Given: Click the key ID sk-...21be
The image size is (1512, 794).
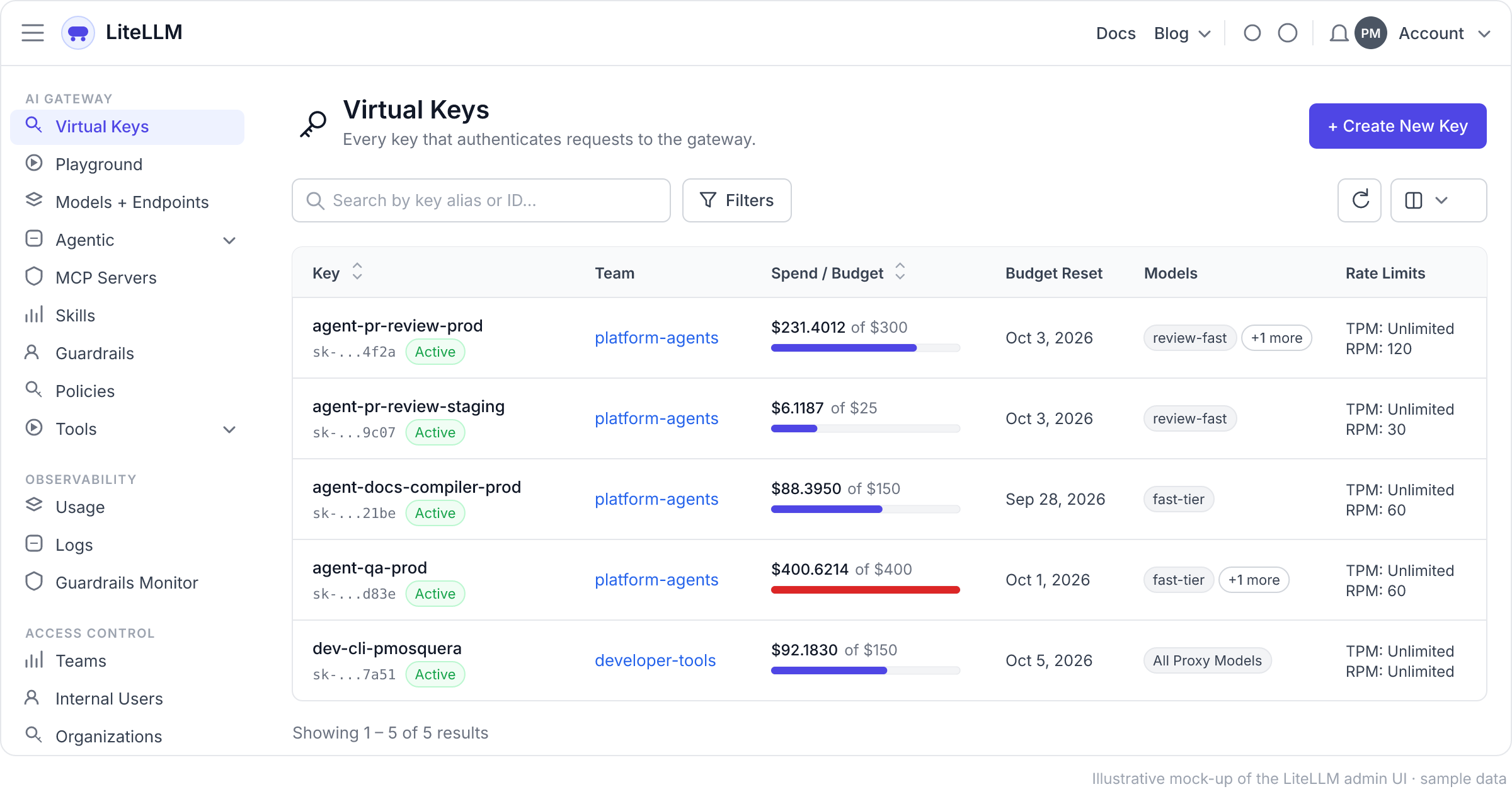Looking at the screenshot, I should [354, 514].
